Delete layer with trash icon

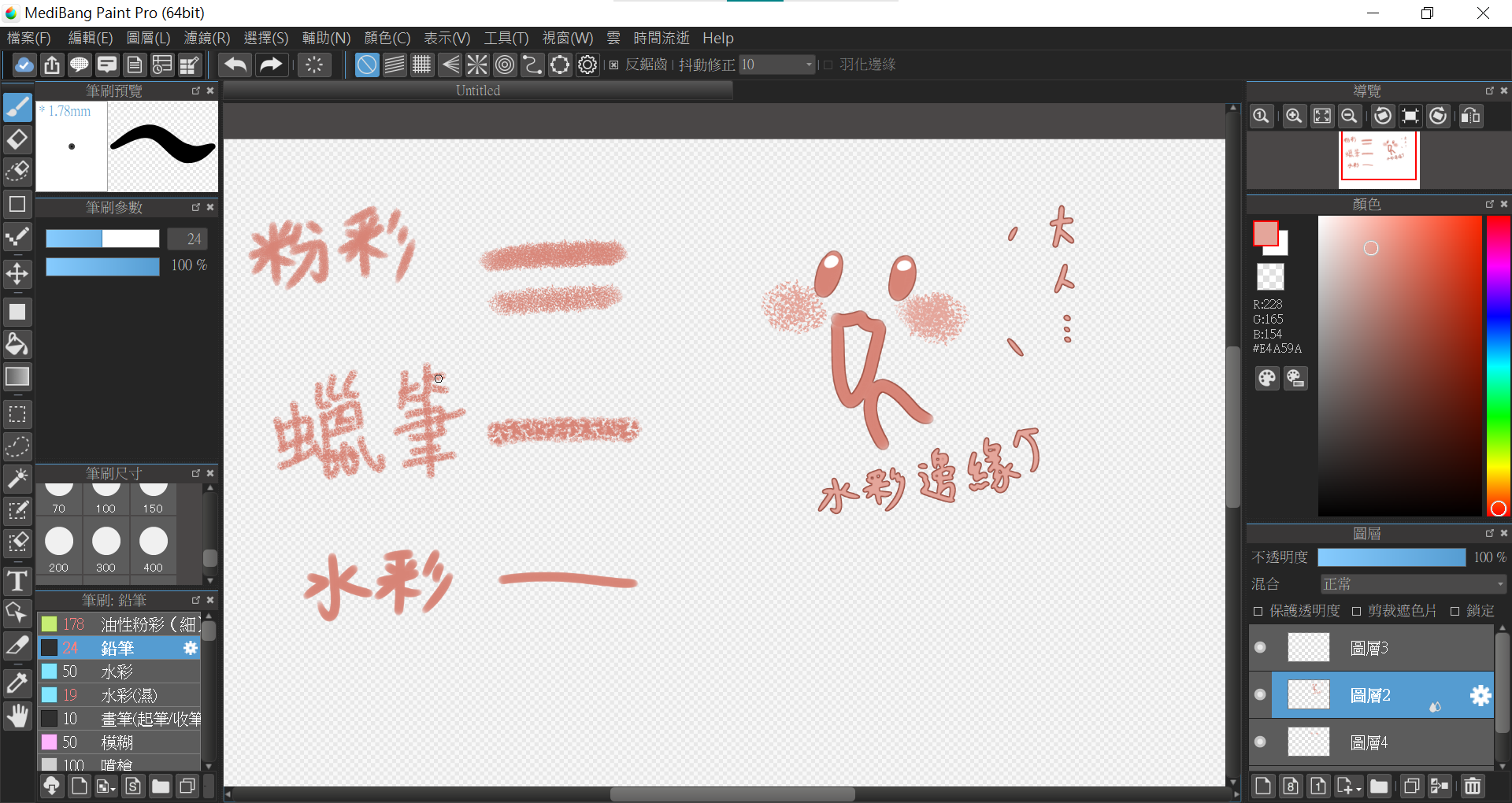(x=1473, y=786)
